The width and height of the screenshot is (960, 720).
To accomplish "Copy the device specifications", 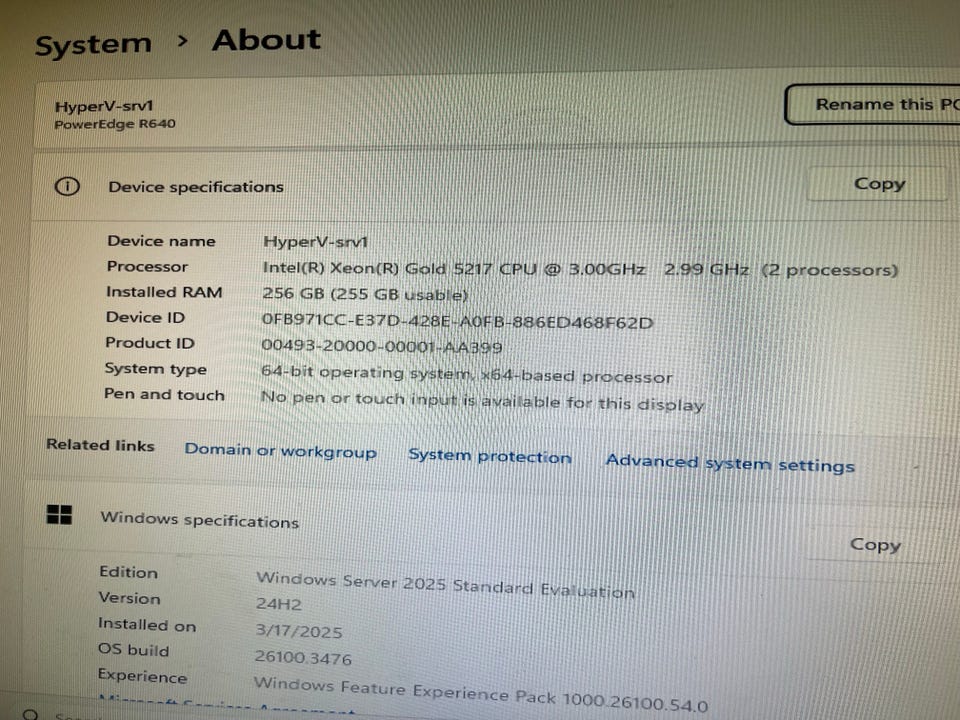I will [x=878, y=184].
